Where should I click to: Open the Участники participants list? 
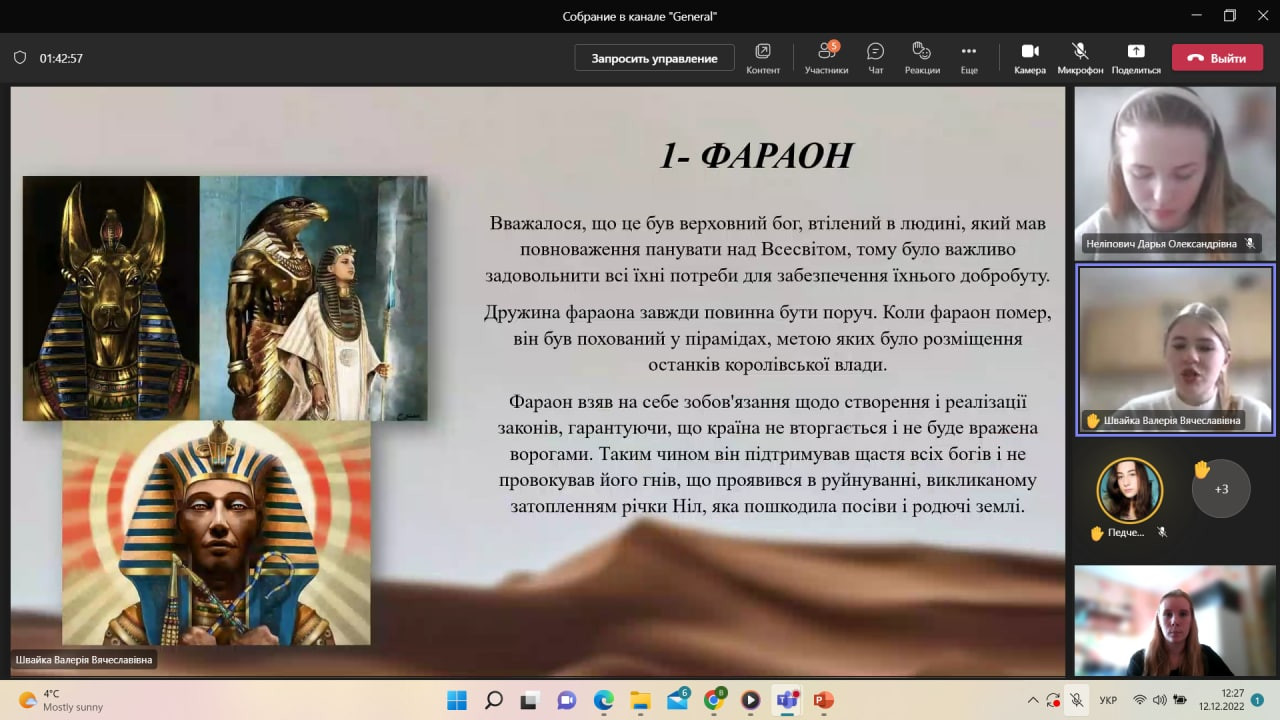click(826, 57)
